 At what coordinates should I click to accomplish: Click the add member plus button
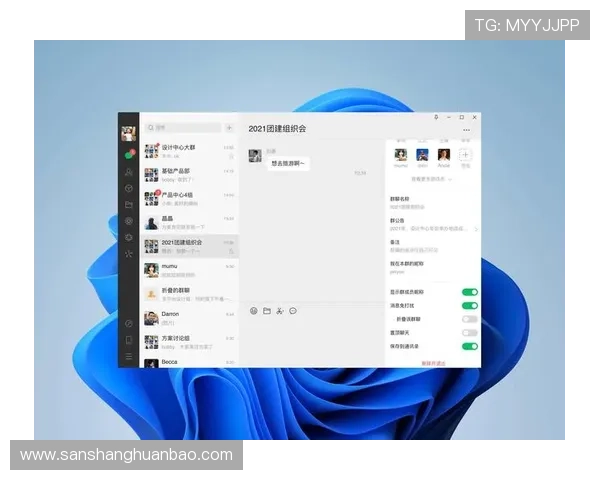click(x=465, y=155)
